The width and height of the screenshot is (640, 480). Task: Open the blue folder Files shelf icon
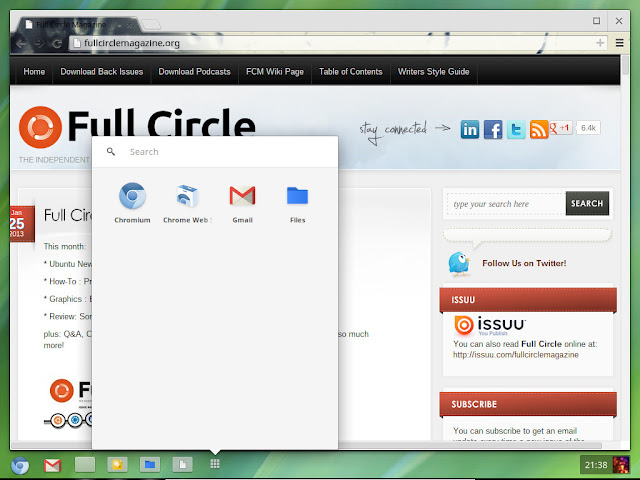pyautogui.click(x=150, y=464)
